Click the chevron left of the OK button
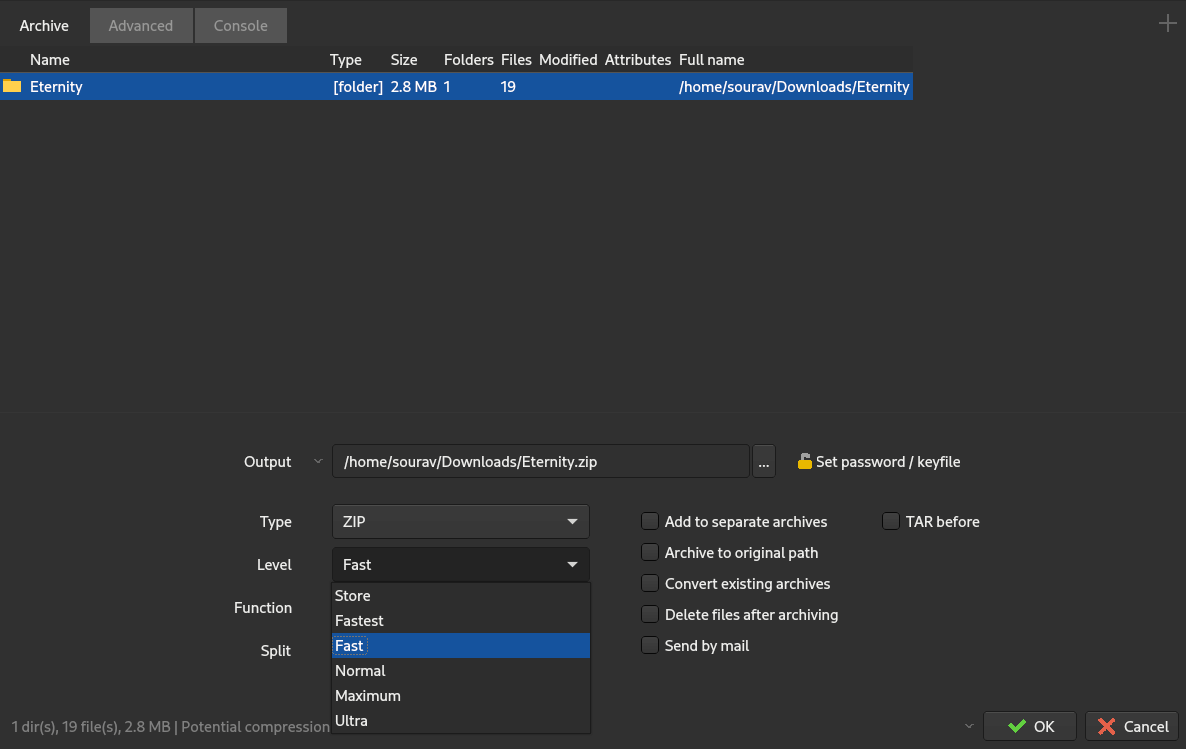The width and height of the screenshot is (1186, 749). click(x=968, y=726)
